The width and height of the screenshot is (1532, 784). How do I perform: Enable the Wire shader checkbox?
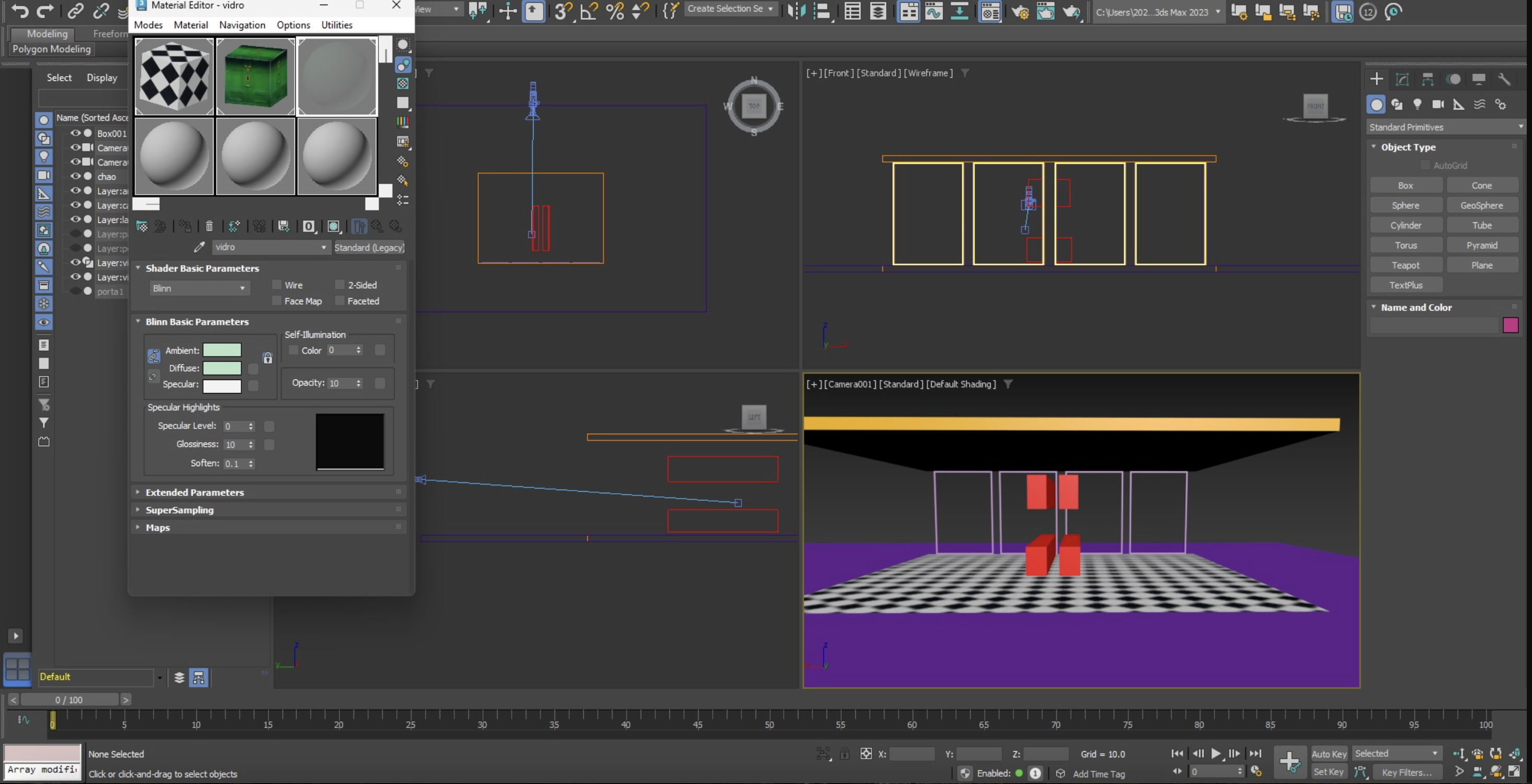pos(277,284)
